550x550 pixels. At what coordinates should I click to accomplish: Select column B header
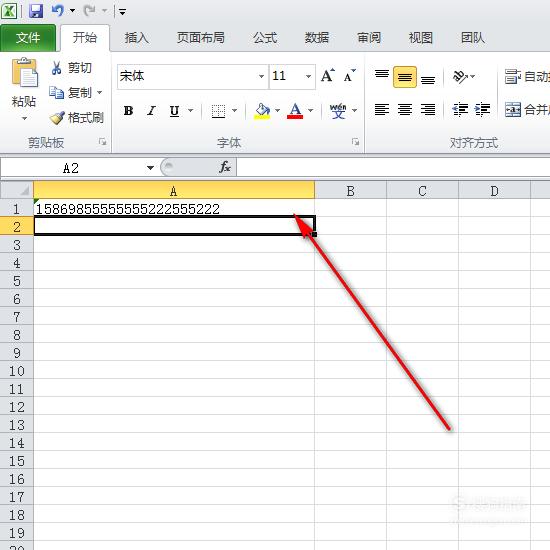pos(350,190)
